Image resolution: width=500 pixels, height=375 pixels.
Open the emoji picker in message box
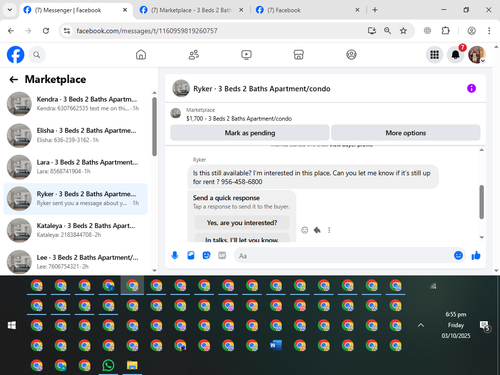(458, 256)
